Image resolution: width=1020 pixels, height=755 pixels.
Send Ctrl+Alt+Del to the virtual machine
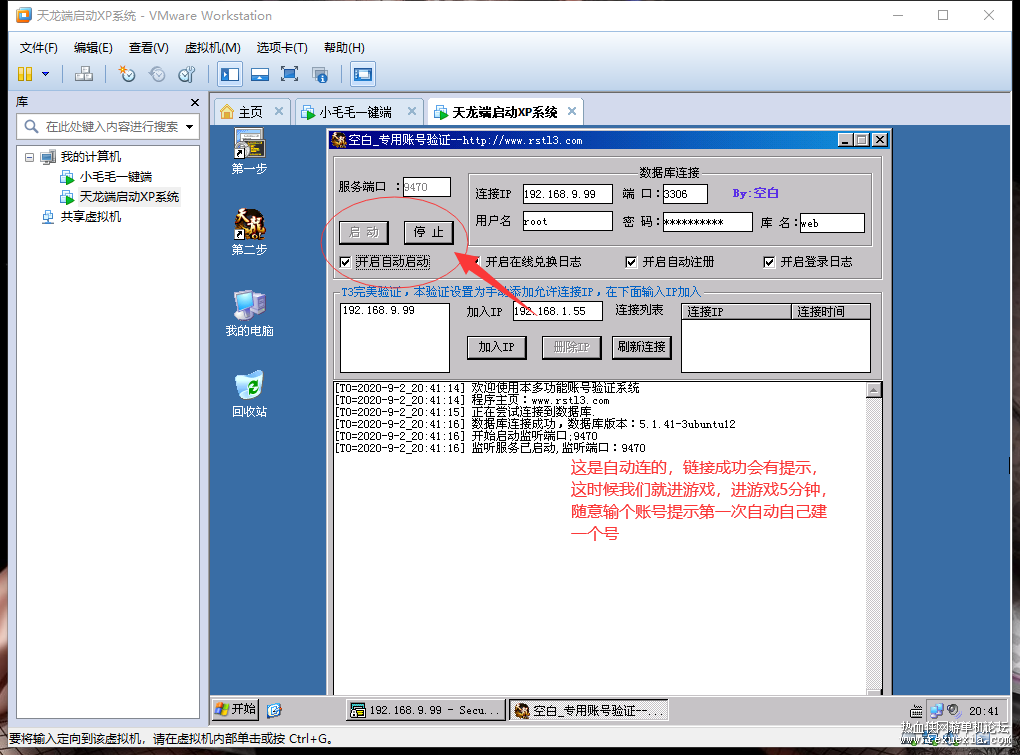point(83,74)
